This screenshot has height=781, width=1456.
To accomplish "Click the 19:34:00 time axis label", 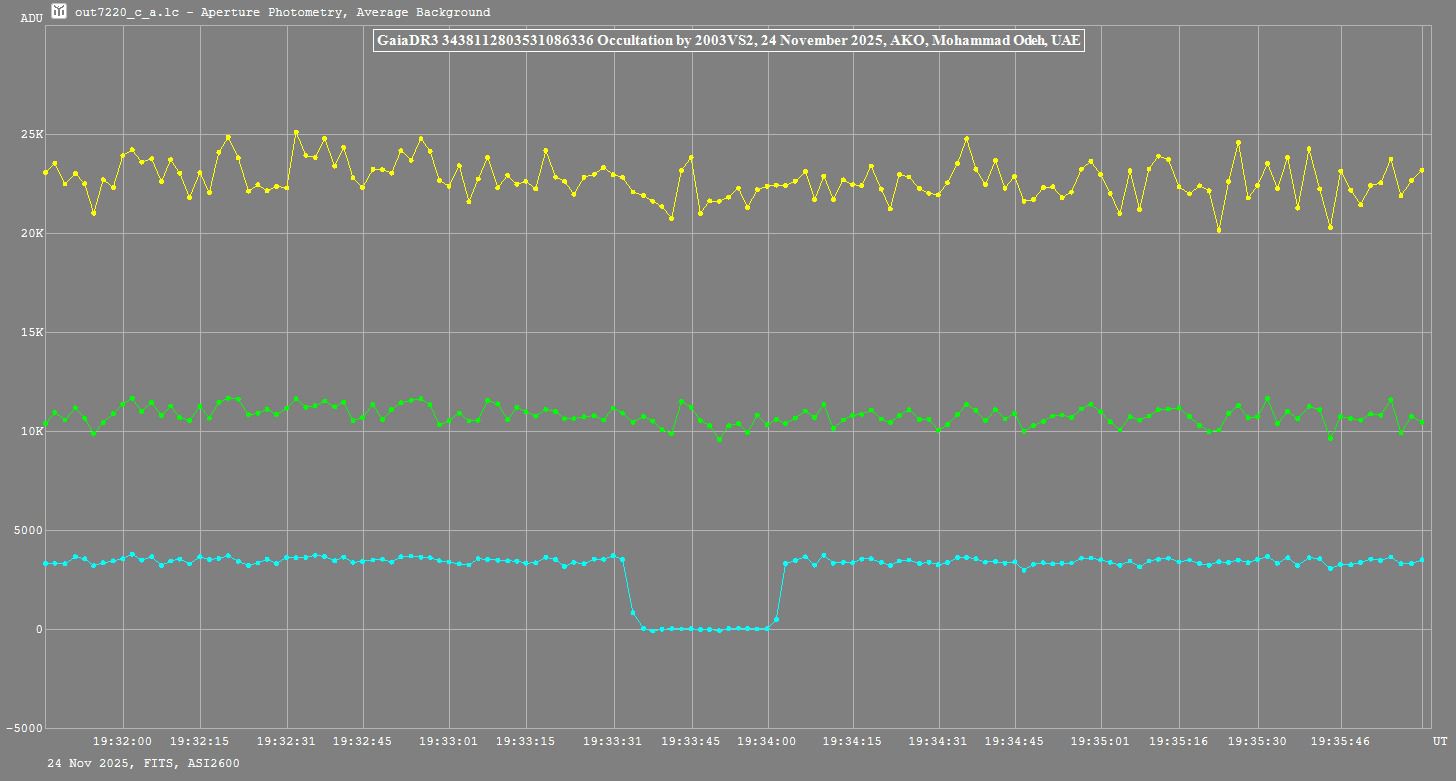I will point(768,742).
